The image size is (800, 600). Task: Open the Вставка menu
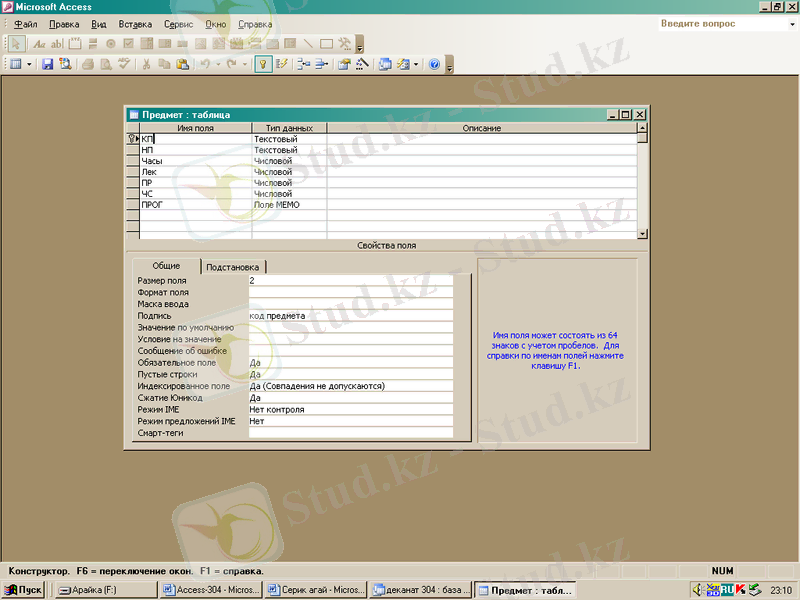135,24
